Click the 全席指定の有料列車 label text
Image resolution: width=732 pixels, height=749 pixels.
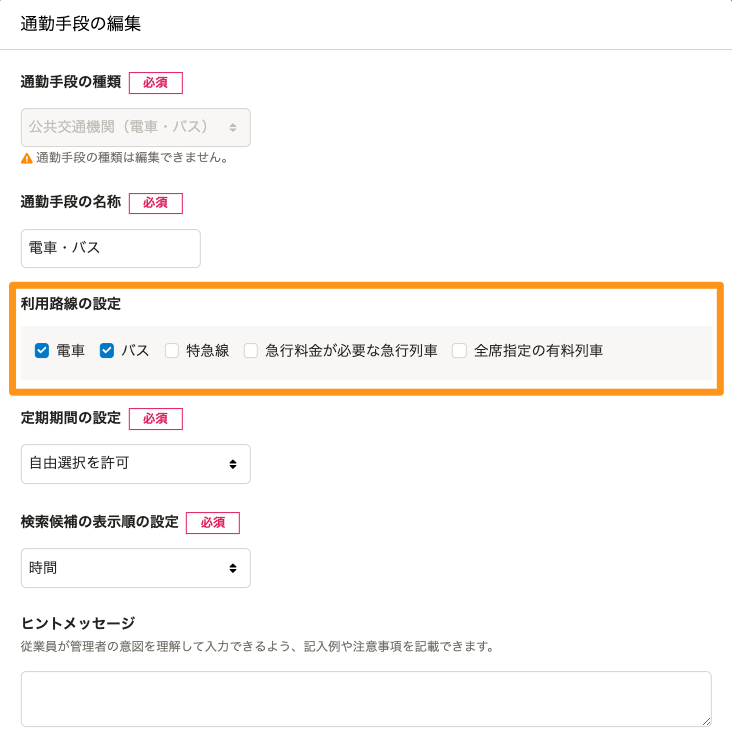click(x=538, y=351)
